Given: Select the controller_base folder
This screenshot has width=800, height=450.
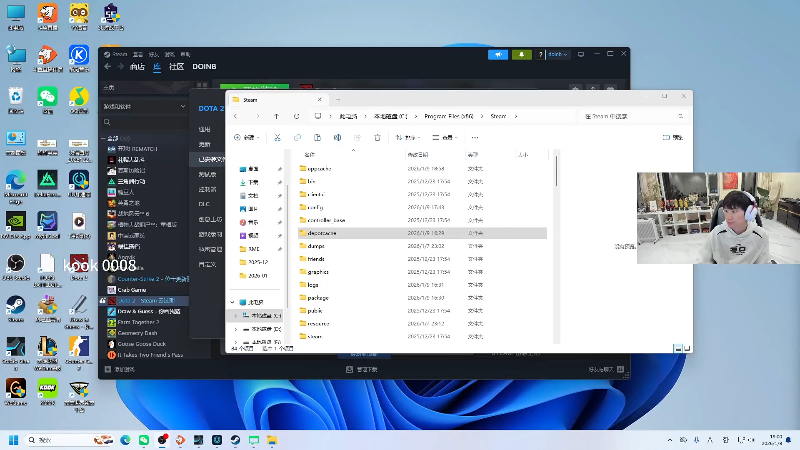Looking at the screenshot, I should click(x=326, y=220).
